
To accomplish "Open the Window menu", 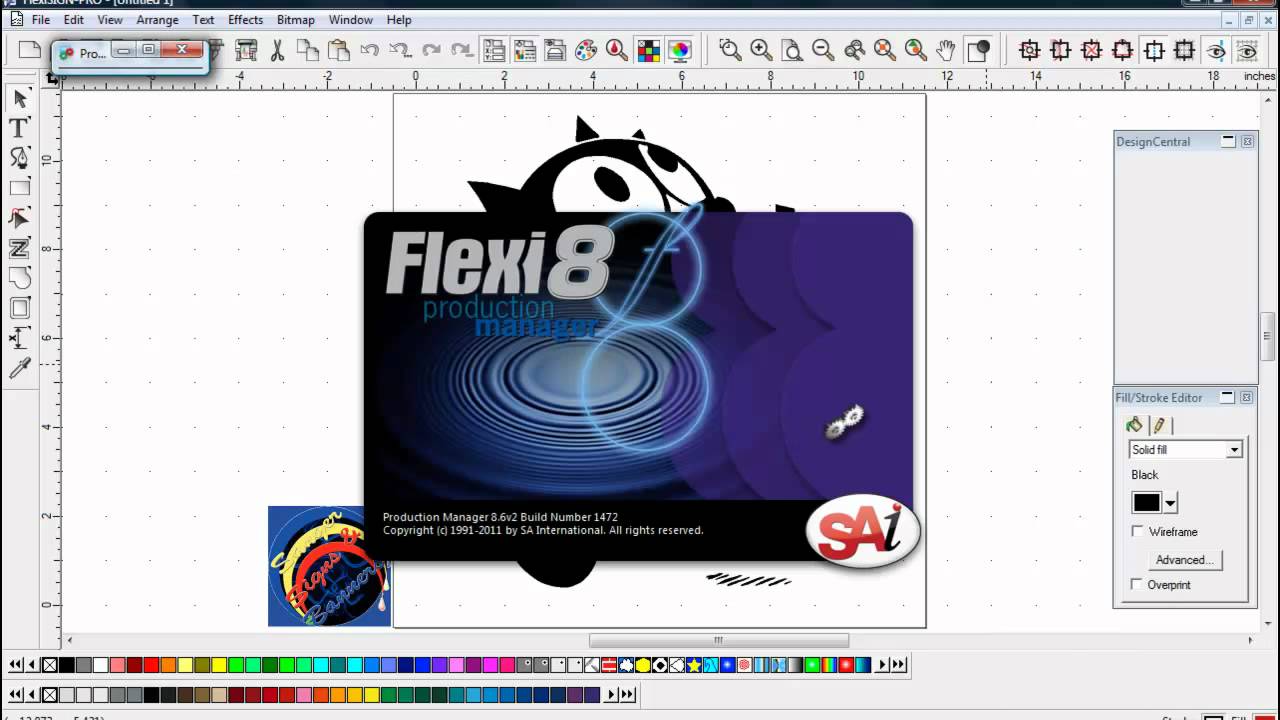I will click(351, 20).
